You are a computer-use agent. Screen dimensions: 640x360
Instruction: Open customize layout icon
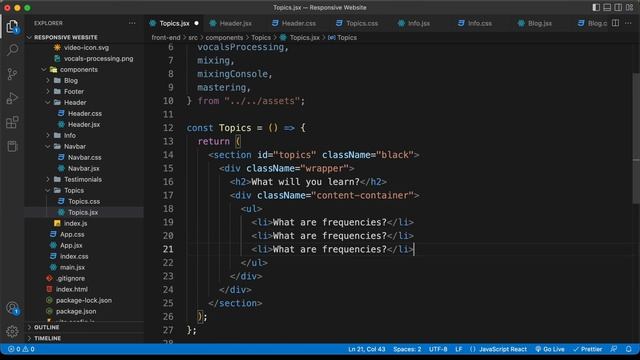click(x=629, y=7)
